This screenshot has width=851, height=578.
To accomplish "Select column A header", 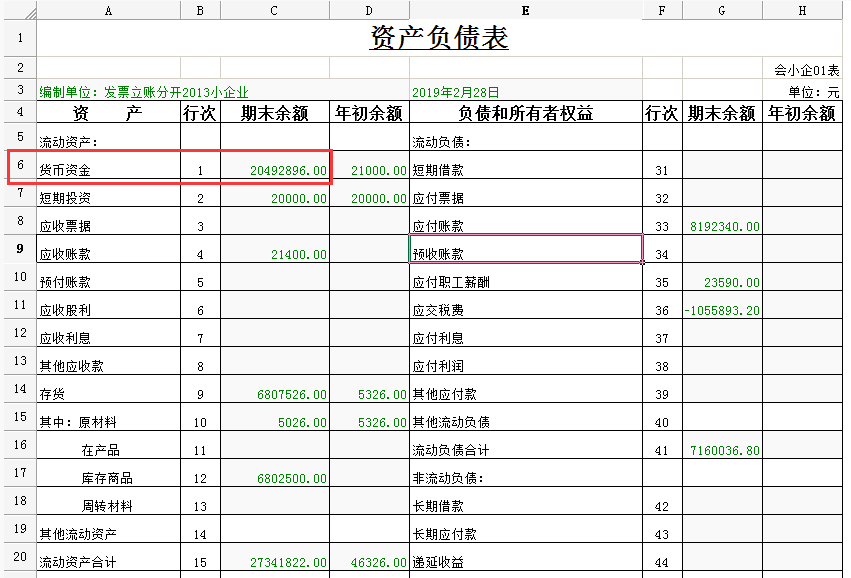I will (108, 10).
